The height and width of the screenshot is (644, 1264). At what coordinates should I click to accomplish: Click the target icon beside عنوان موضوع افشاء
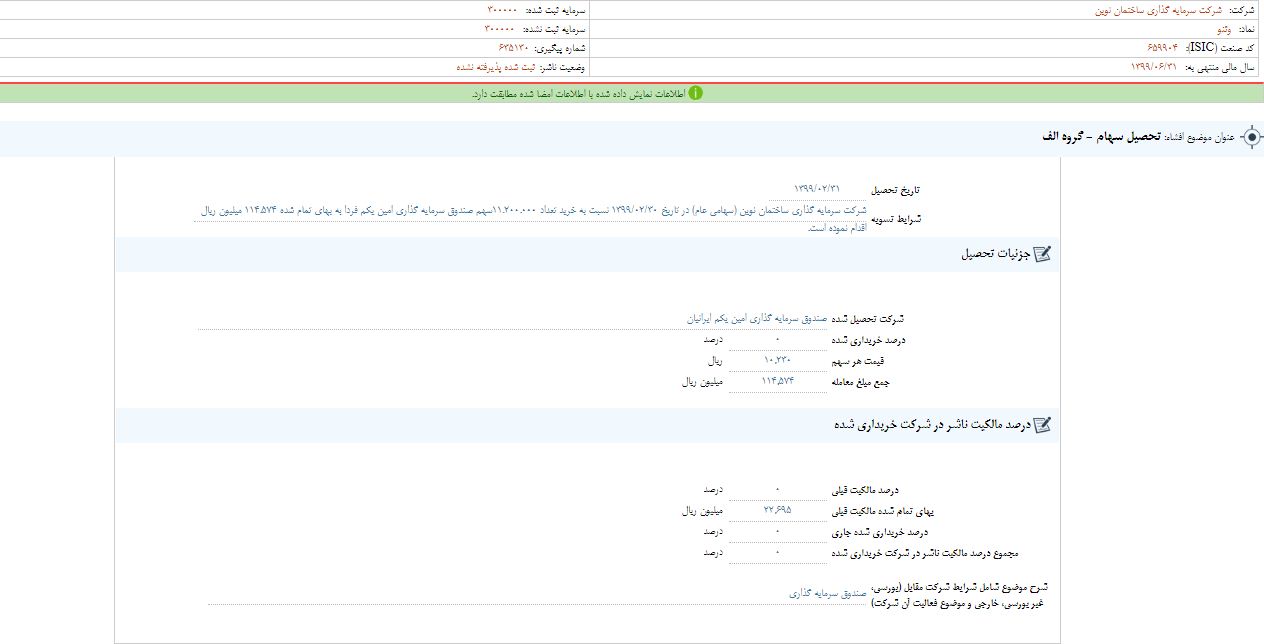[1251, 137]
